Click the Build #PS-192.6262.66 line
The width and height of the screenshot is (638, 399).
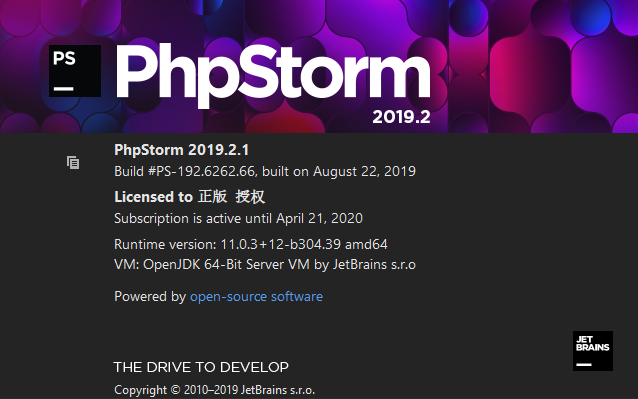[x=265, y=171]
